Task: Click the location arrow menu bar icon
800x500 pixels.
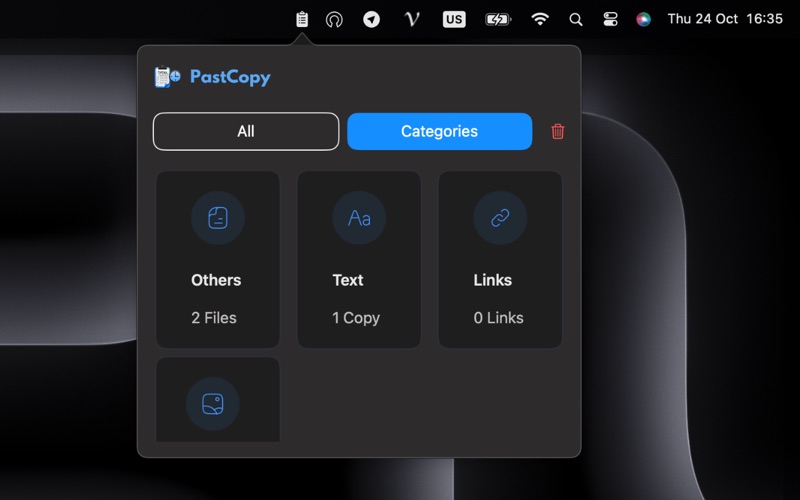Action: (x=371, y=19)
